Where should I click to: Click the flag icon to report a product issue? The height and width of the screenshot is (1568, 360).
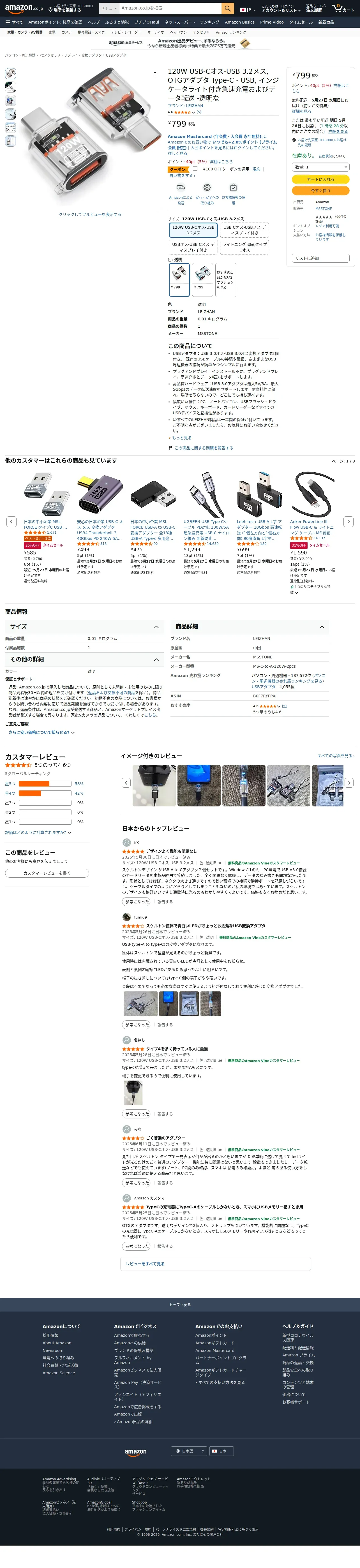tap(170, 448)
